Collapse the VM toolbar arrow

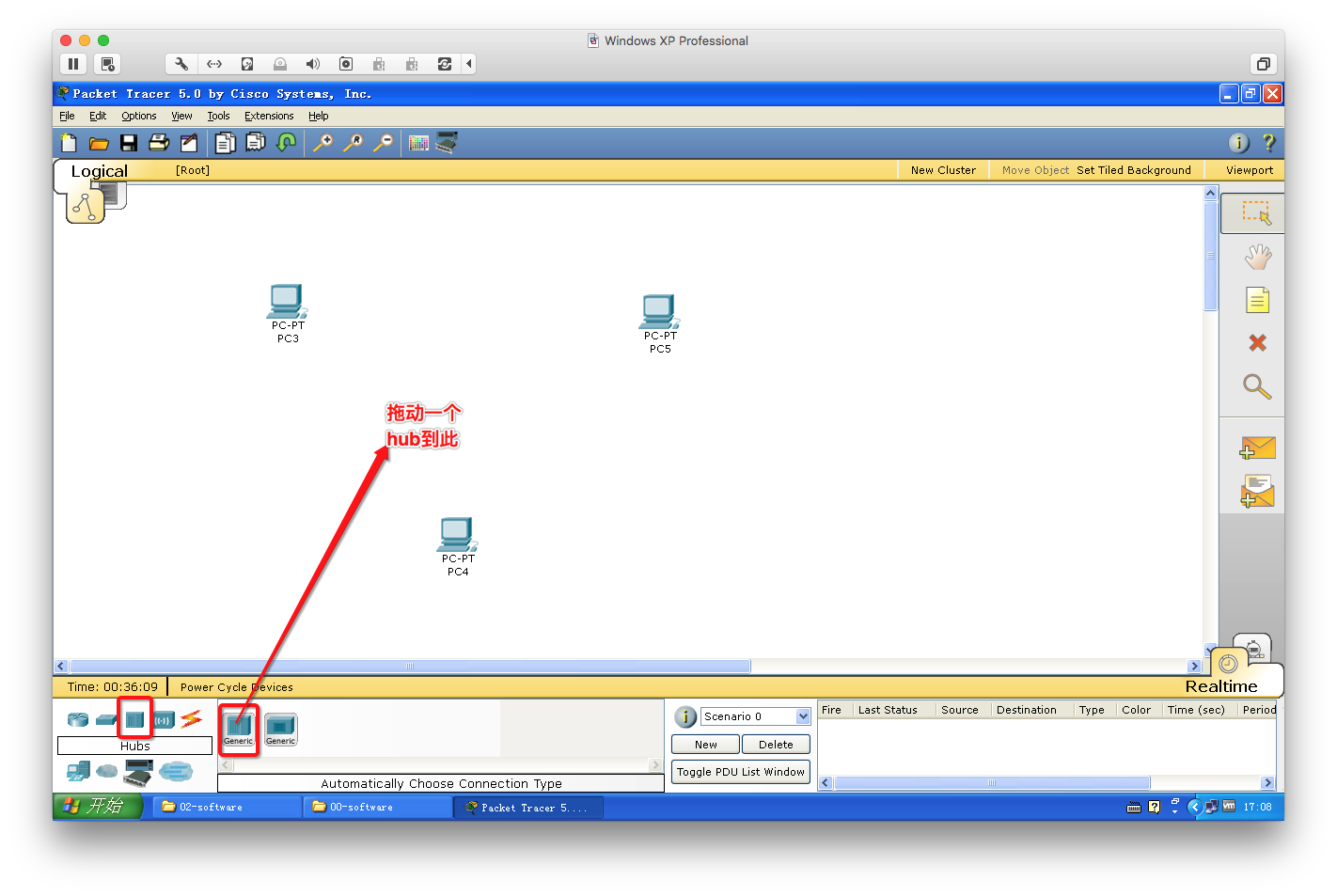[468, 64]
